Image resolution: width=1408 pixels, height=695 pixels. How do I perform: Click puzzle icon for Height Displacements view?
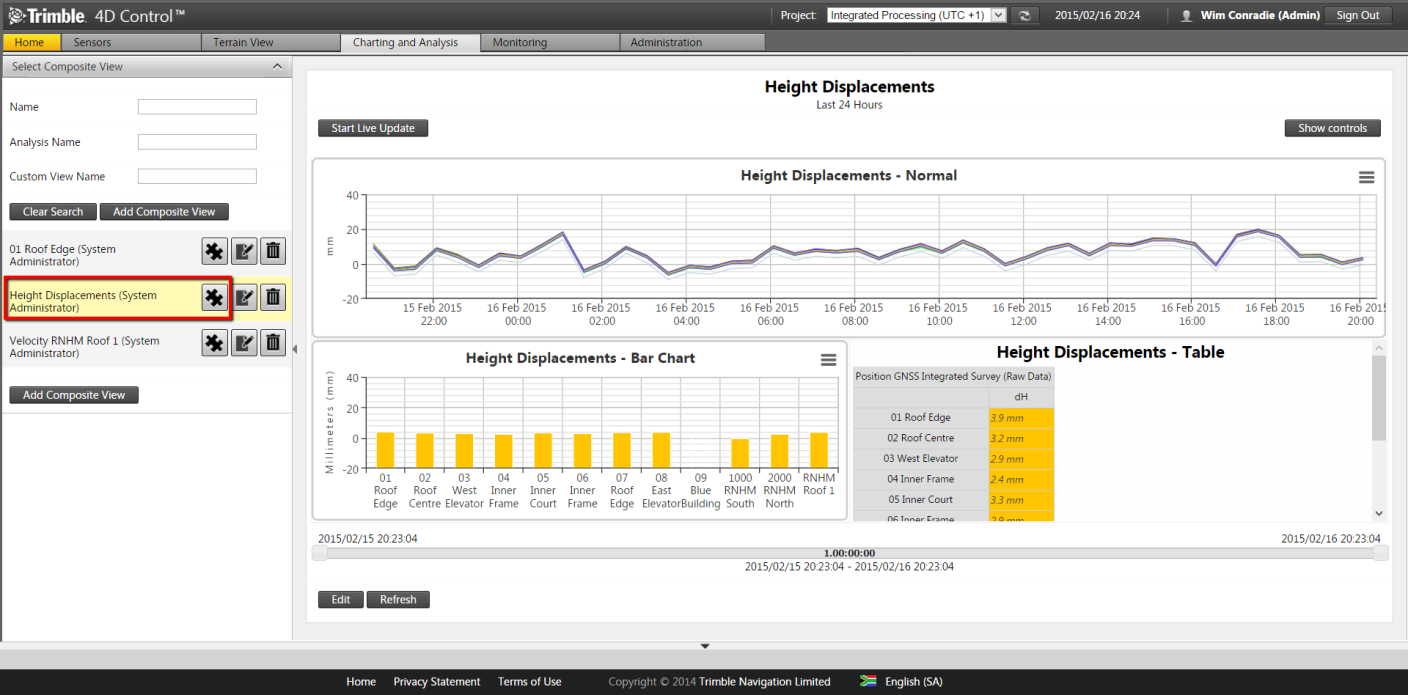(x=214, y=297)
